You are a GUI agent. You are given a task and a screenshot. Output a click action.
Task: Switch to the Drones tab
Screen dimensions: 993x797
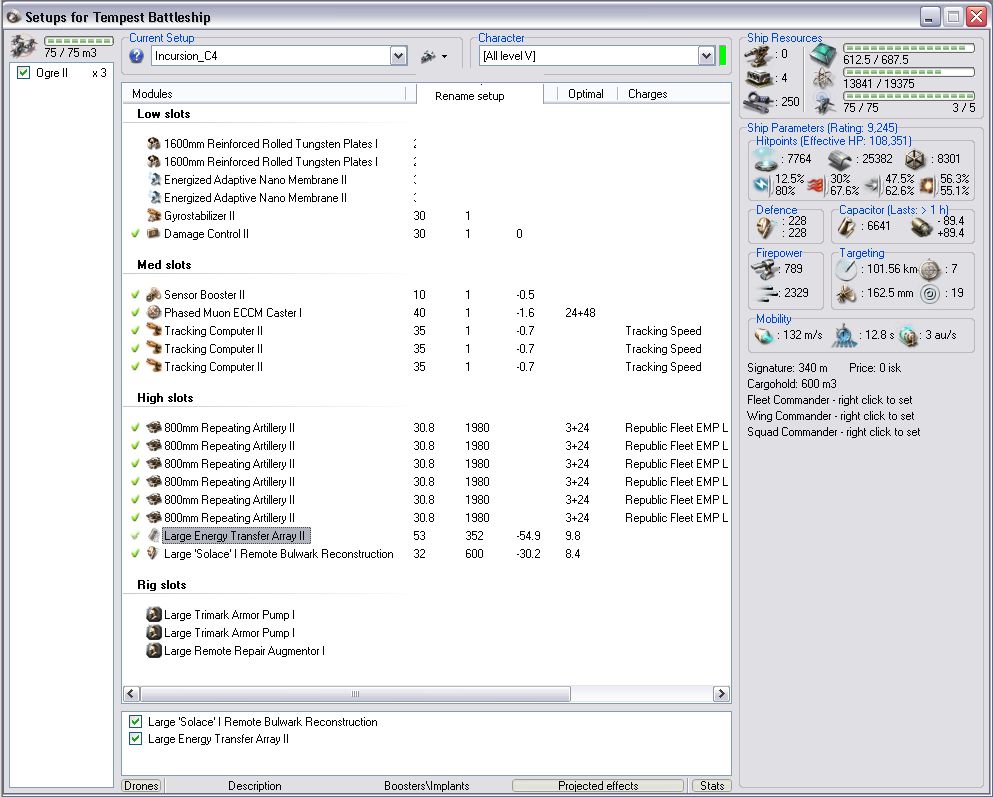click(x=141, y=786)
